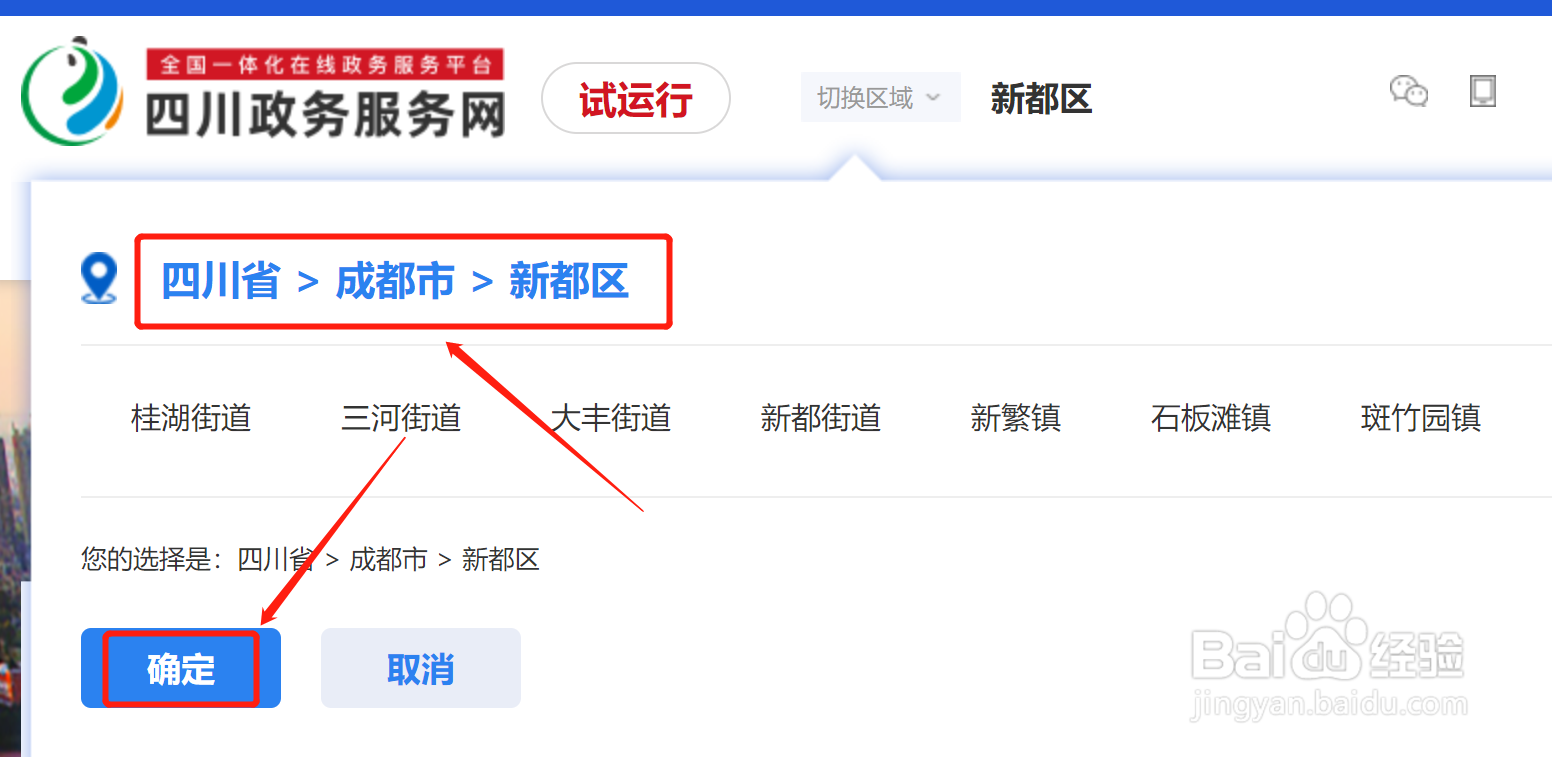Open the WeChat icon in header
1552x757 pixels.
(x=1409, y=92)
